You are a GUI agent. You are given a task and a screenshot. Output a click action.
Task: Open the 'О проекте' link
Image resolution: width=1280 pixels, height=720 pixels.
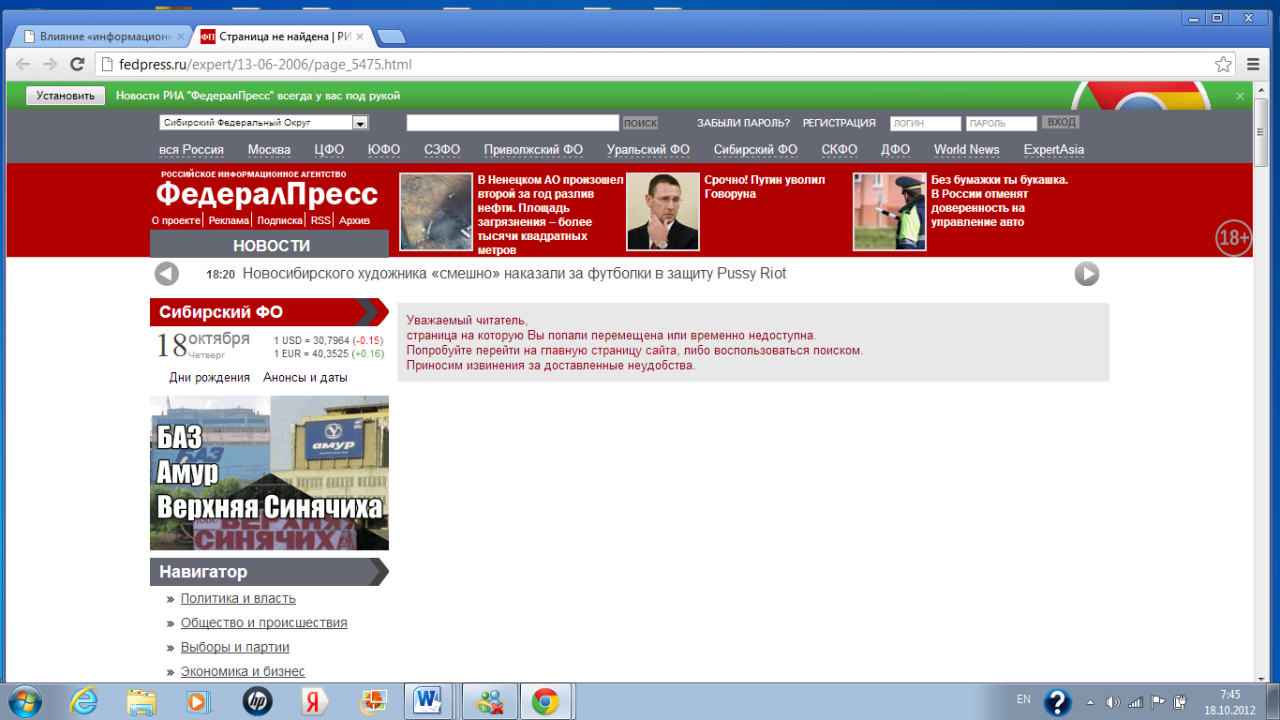pyautogui.click(x=176, y=220)
